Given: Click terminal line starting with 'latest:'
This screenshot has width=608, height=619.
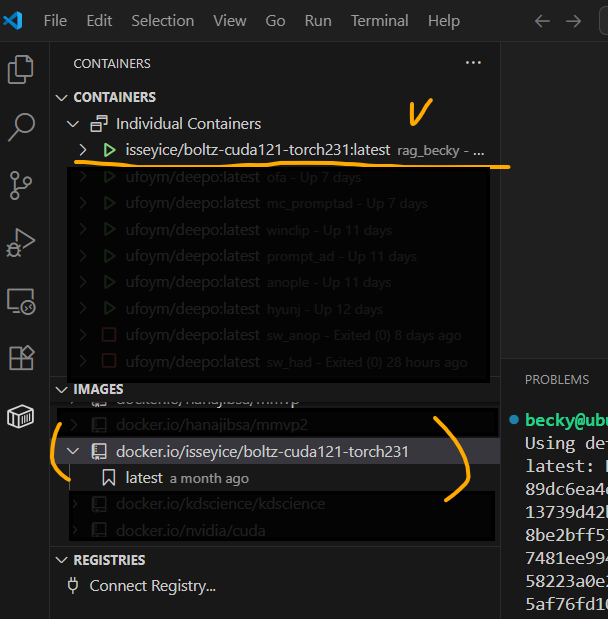Looking at the screenshot, I should (x=566, y=466).
